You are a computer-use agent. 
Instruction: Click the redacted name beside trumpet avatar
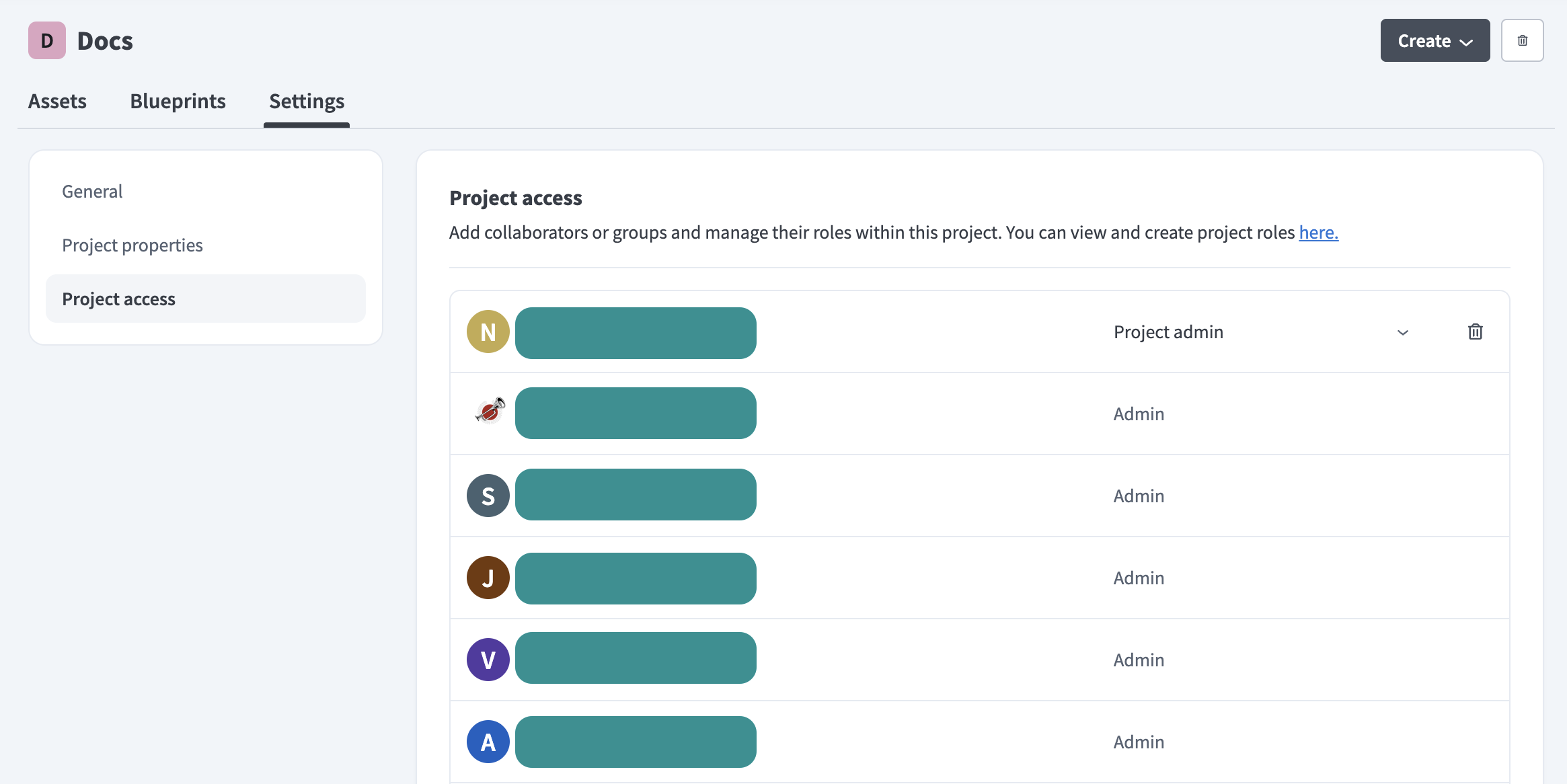[636, 413]
